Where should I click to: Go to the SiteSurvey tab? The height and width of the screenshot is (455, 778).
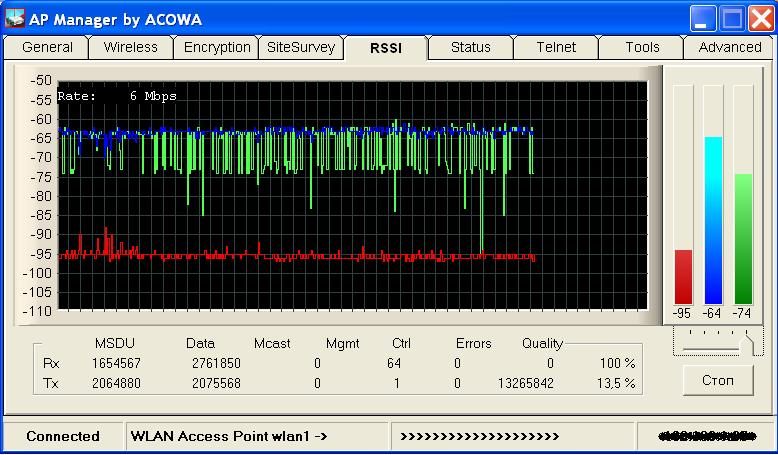point(301,48)
